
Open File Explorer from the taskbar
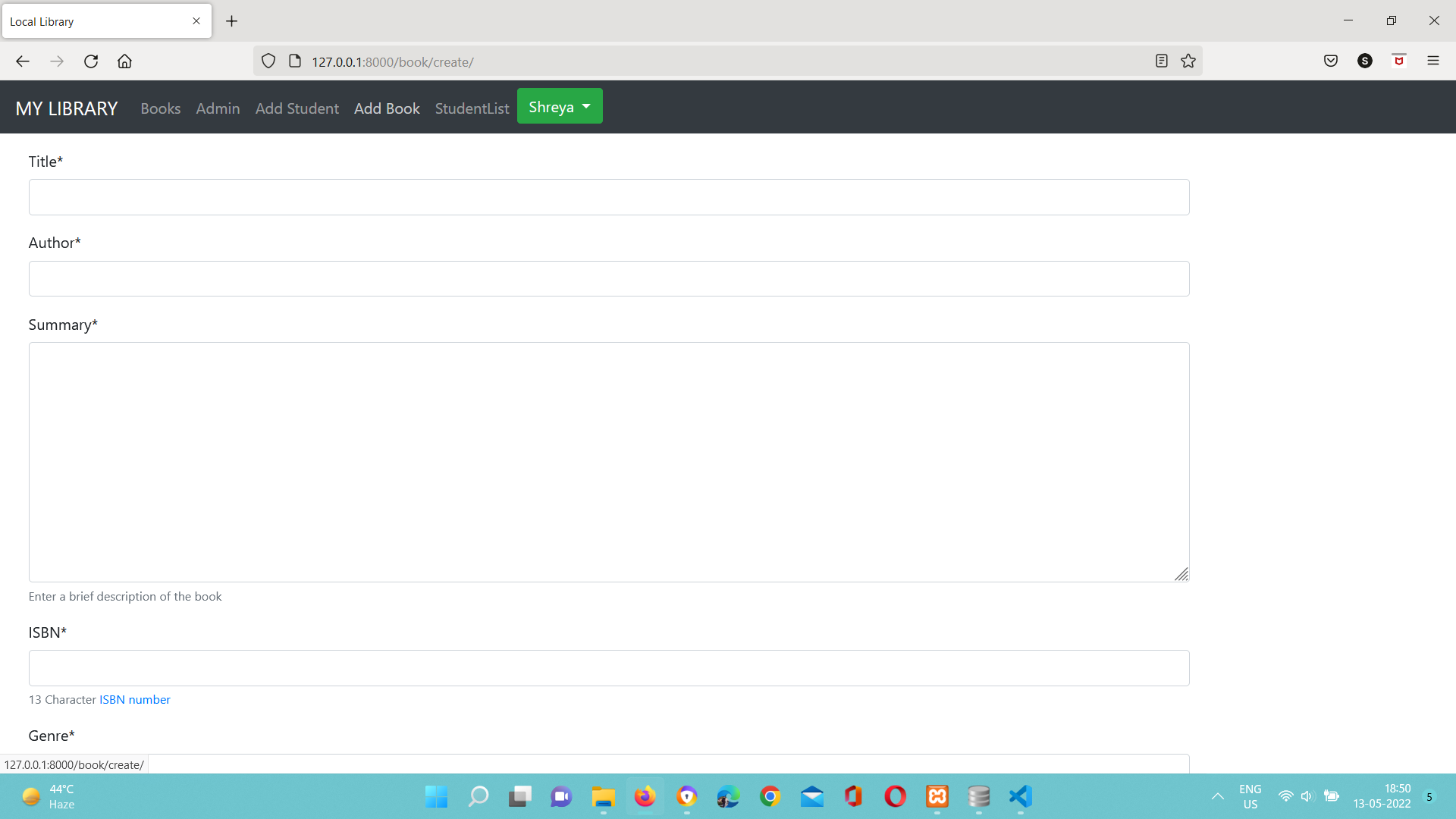(604, 797)
